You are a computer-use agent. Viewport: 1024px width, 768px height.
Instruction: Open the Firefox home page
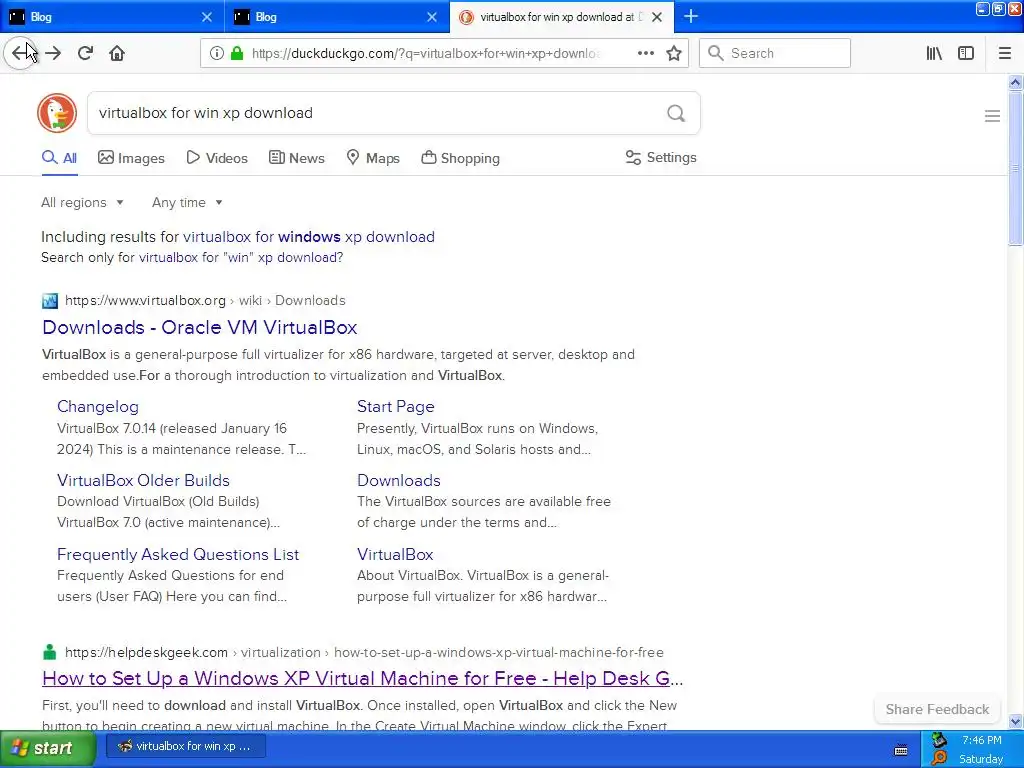click(x=117, y=53)
